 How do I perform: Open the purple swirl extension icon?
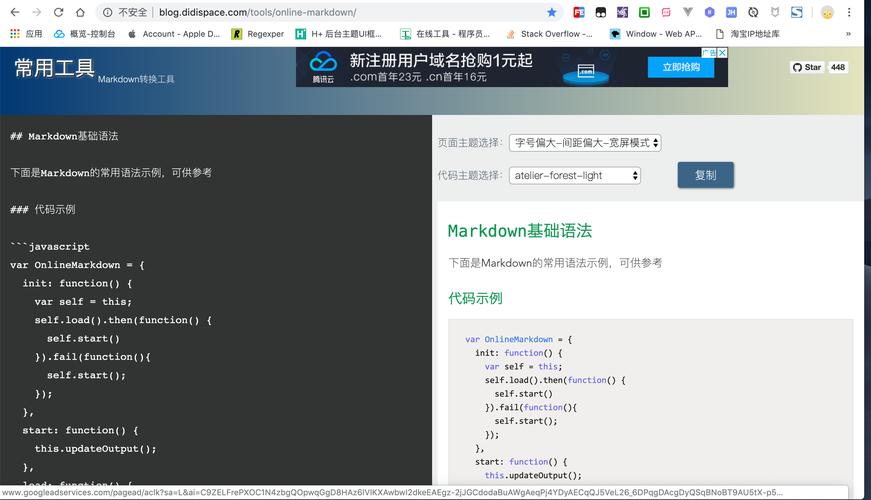tap(622, 12)
